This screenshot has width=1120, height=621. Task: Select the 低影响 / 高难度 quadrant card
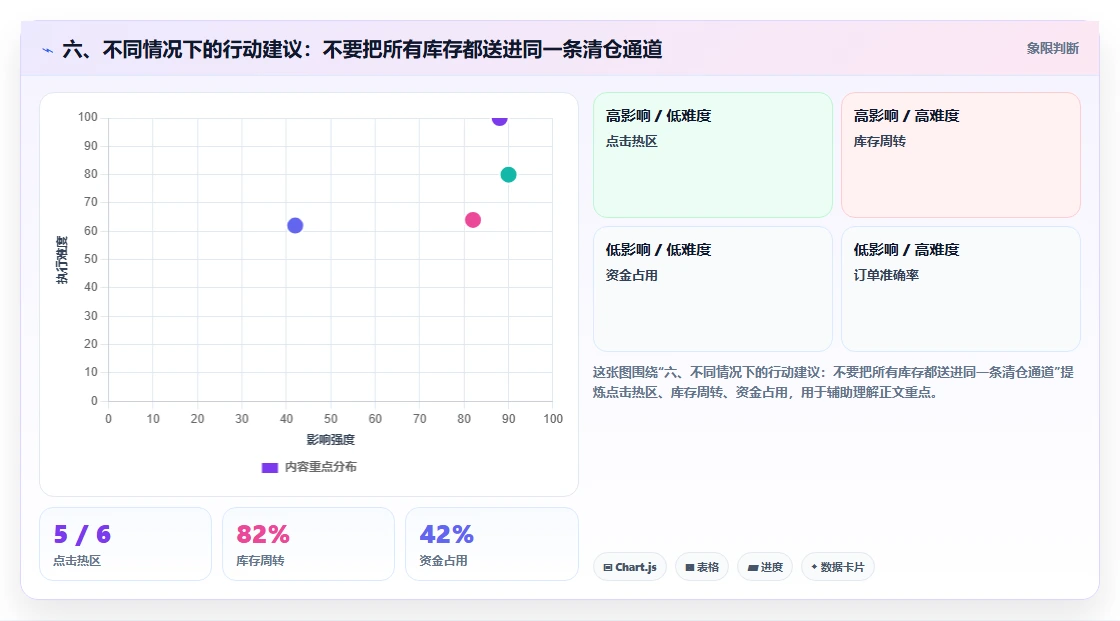960,289
